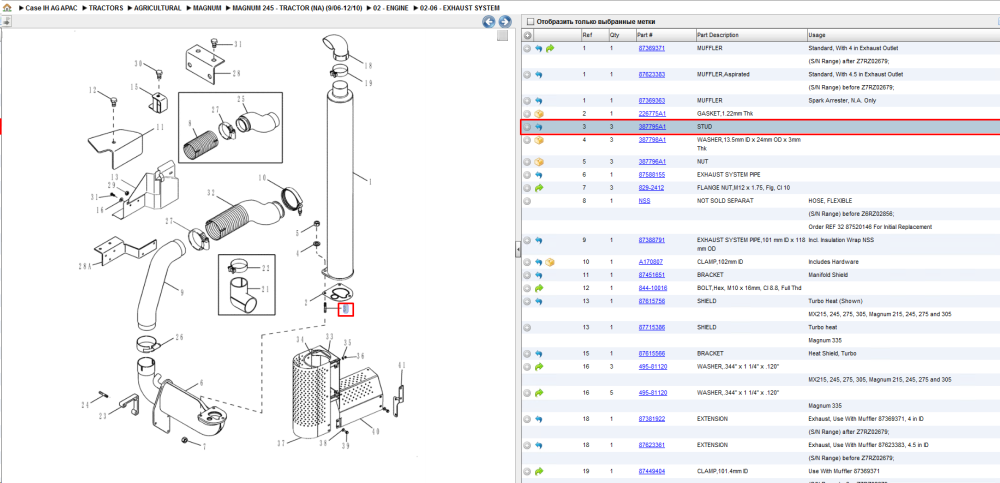Open part number link A170867
1000x483 pixels.
(x=651, y=262)
